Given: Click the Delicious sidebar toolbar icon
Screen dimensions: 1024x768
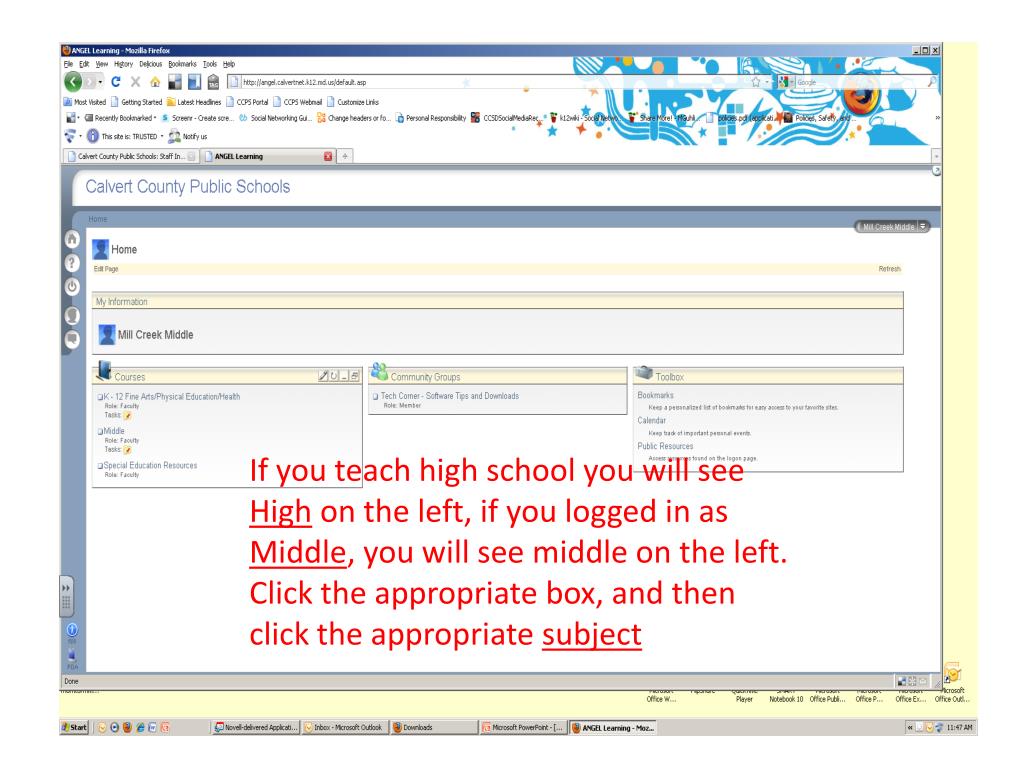Looking at the screenshot, I should coord(194,82).
